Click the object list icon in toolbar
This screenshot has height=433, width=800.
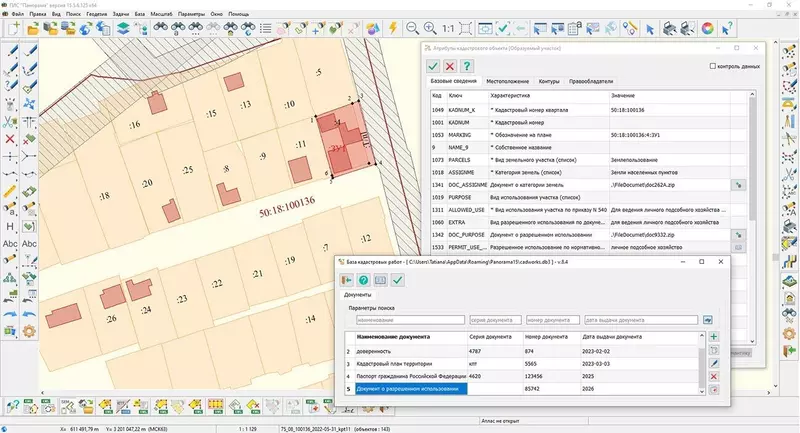[x=265, y=29]
